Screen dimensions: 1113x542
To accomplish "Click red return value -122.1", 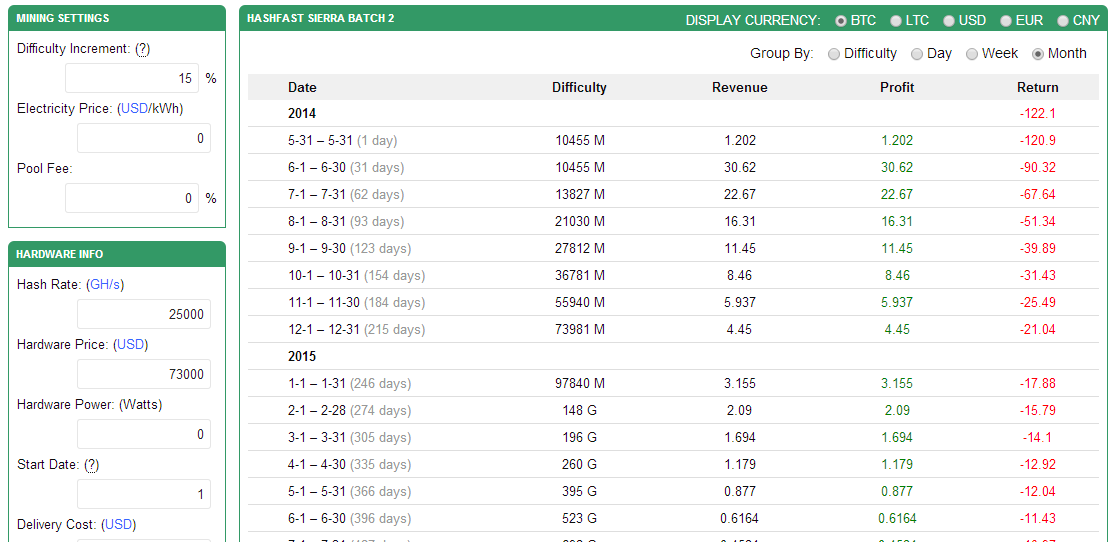I will (x=1038, y=114).
